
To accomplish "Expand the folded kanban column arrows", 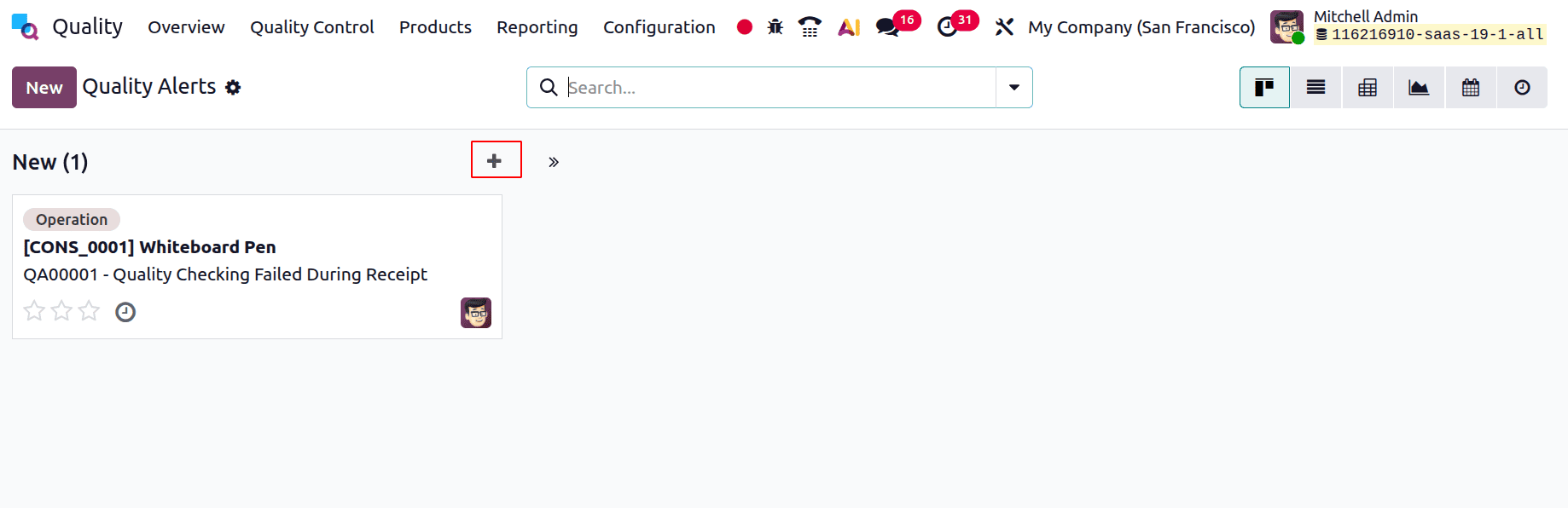I will [x=554, y=162].
